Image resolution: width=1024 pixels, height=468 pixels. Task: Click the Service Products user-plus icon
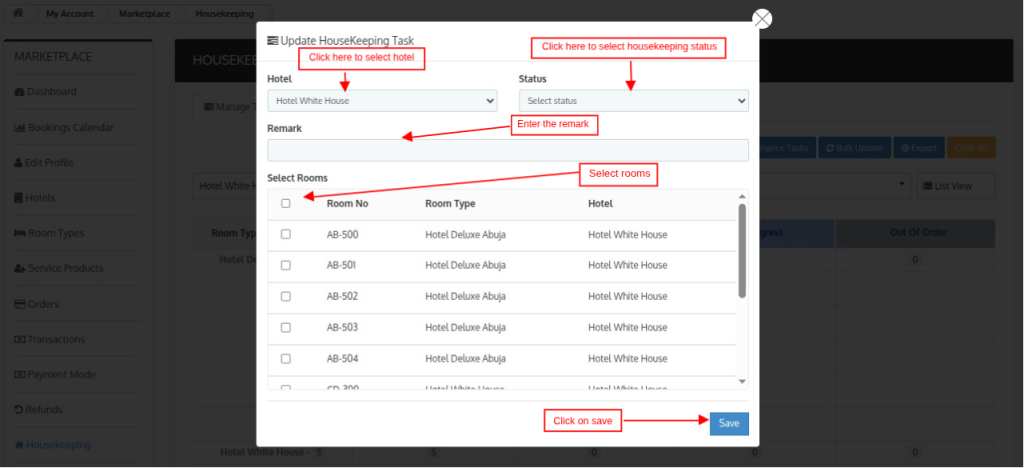click(20, 268)
